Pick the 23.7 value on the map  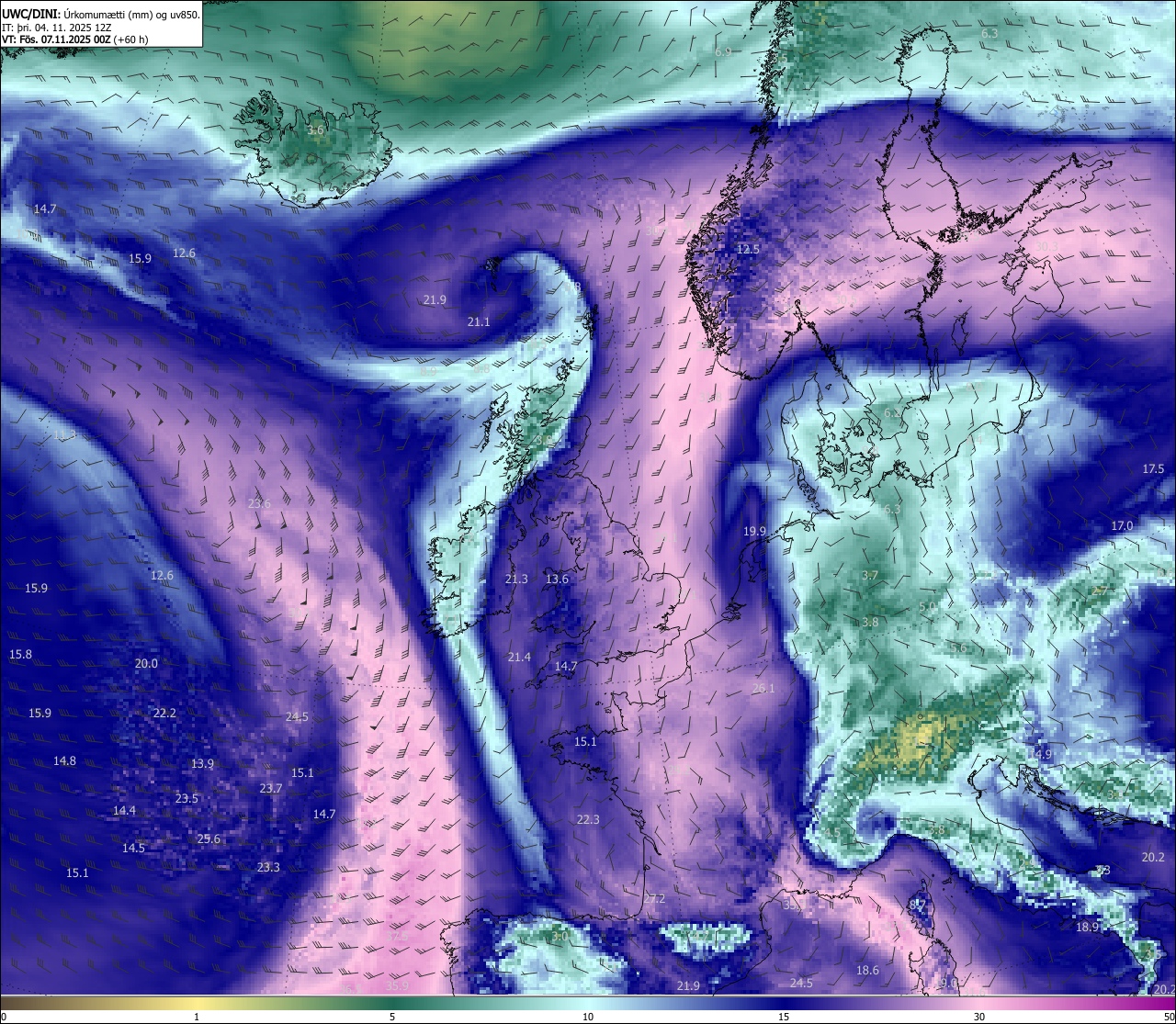coord(271,789)
